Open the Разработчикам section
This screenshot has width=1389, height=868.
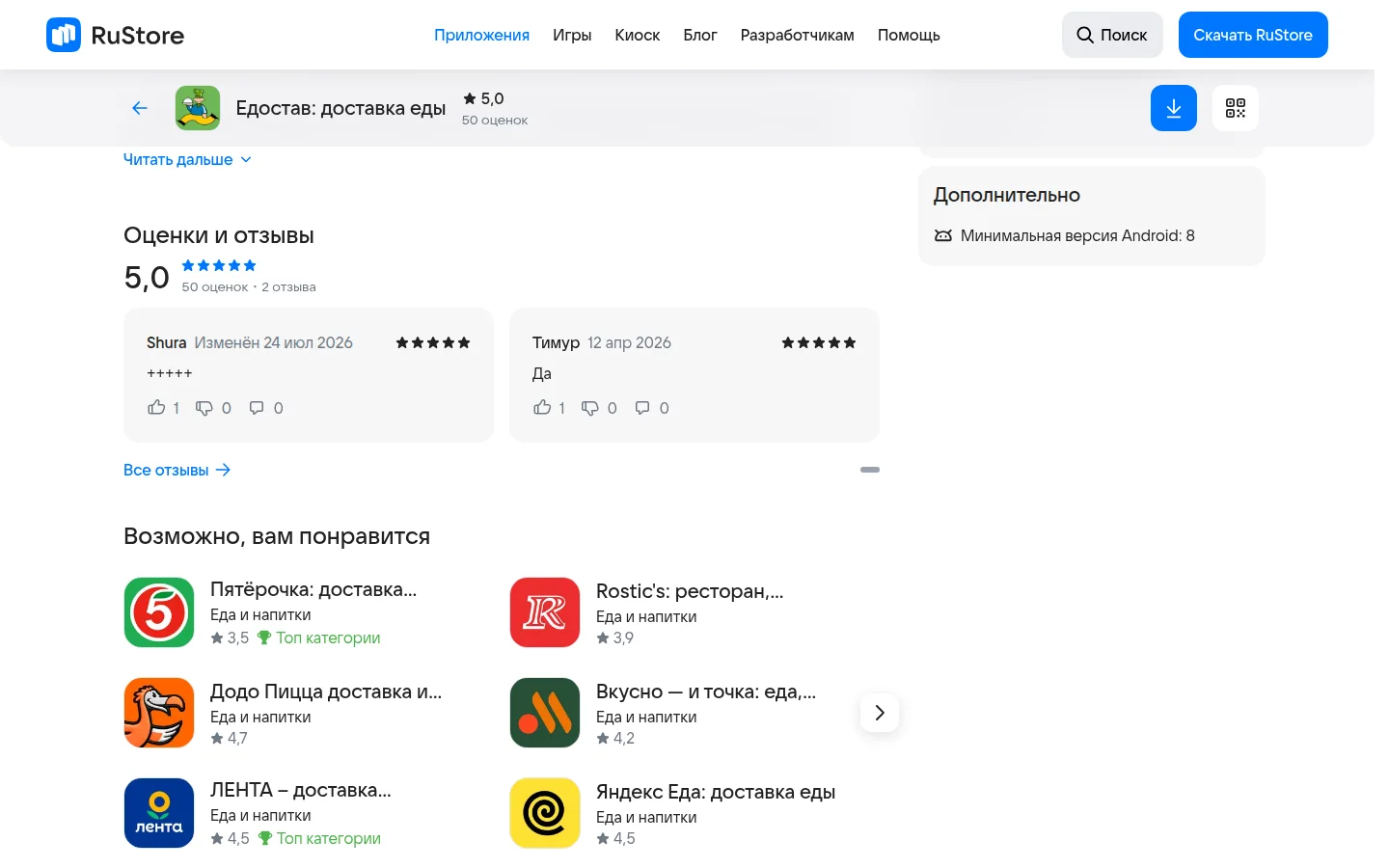coord(798,35)
